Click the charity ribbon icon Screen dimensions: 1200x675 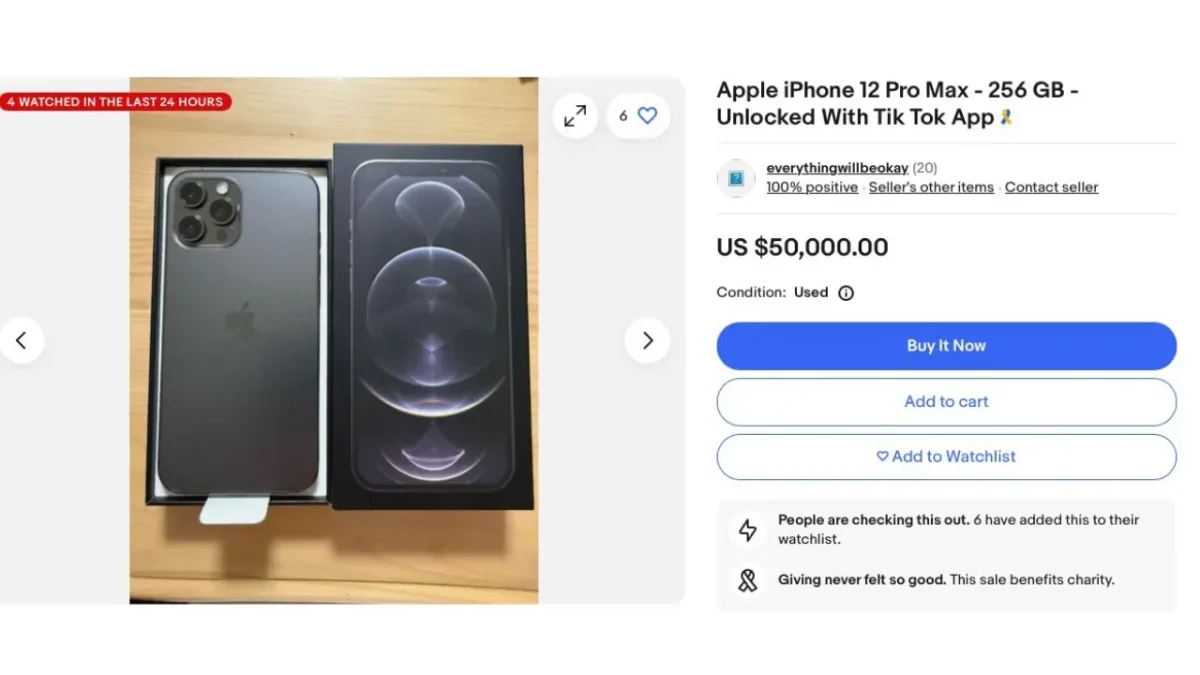pos(747,580)
